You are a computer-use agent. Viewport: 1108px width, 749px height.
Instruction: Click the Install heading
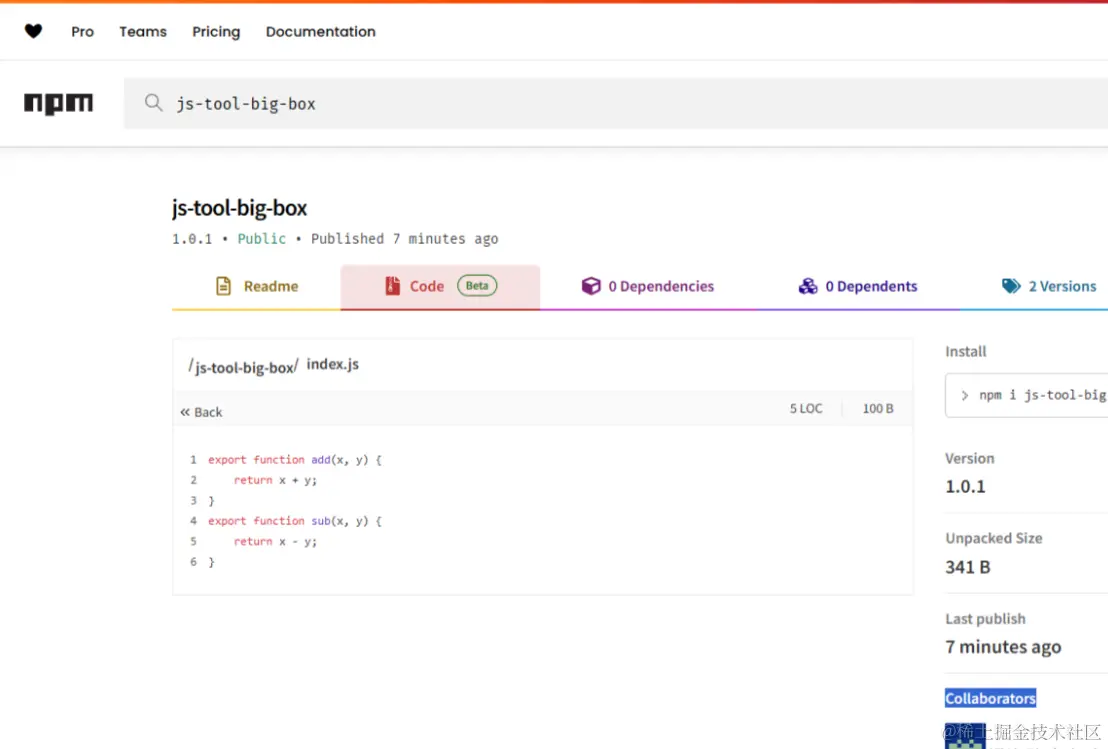966,352
